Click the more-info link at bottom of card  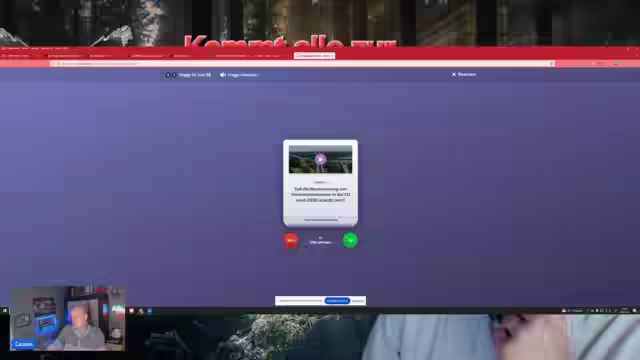click(x=321, y=220)
